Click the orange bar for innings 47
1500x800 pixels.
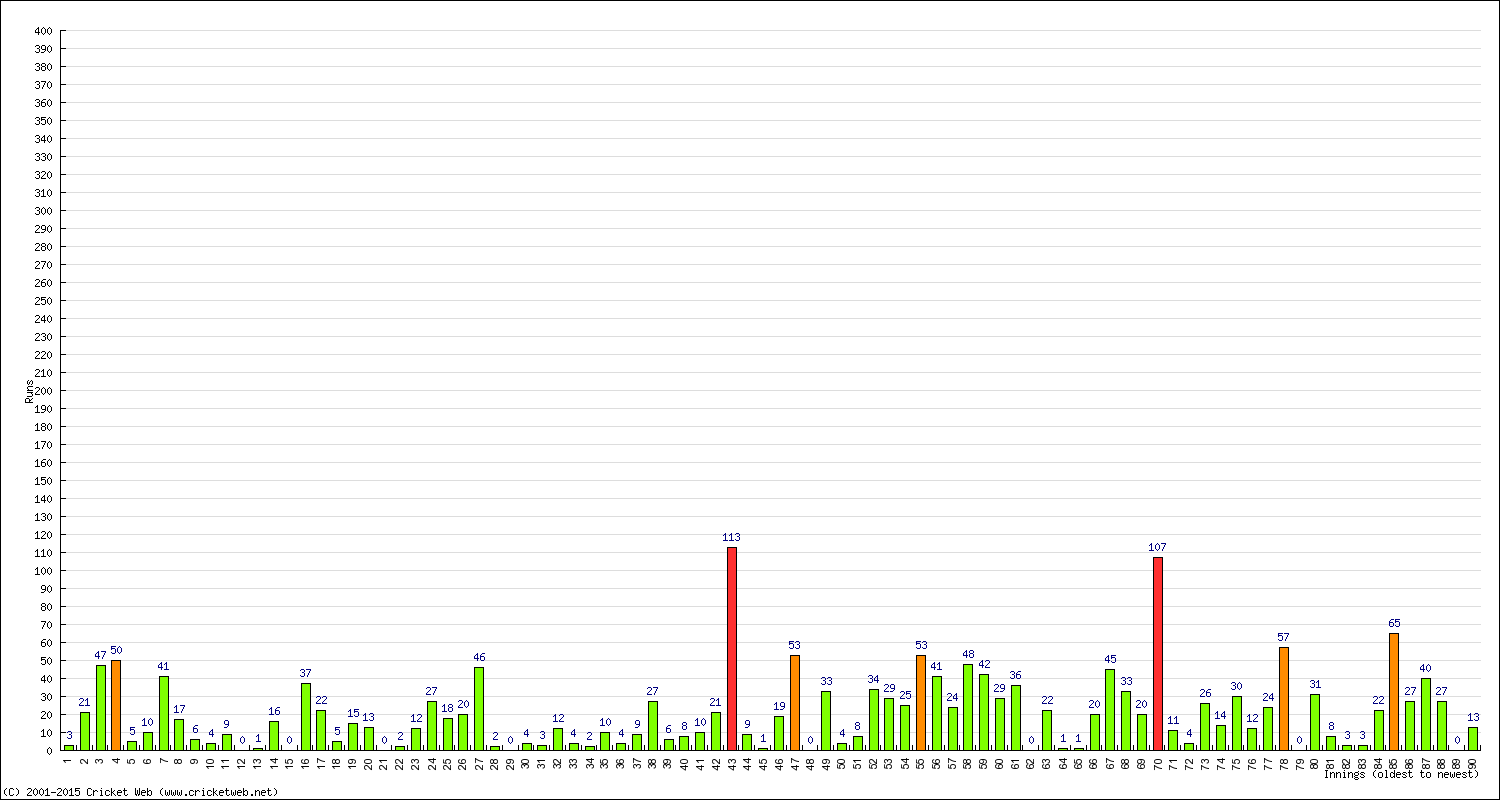[795, 703]
